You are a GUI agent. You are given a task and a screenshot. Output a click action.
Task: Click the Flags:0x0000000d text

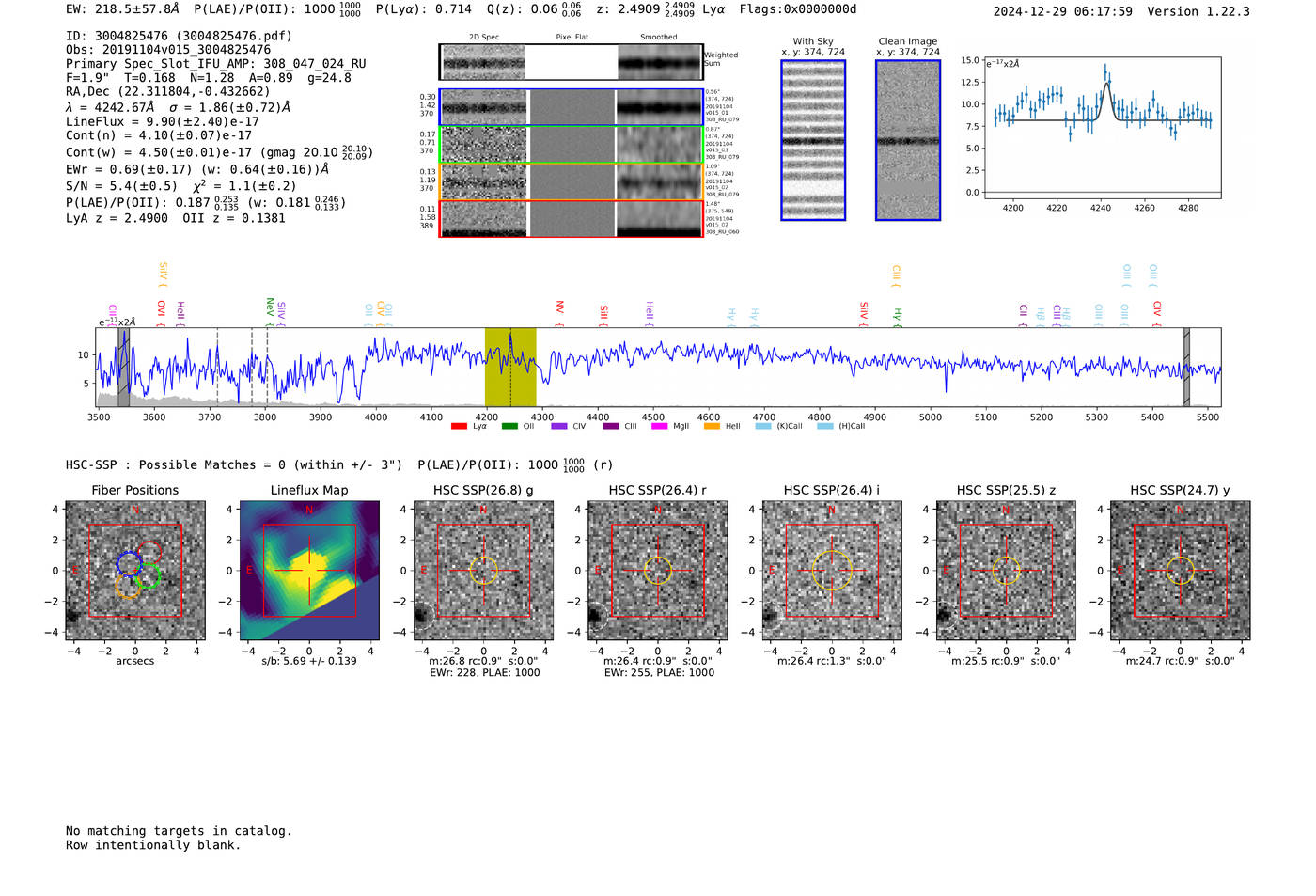click(x=798, y=9)
